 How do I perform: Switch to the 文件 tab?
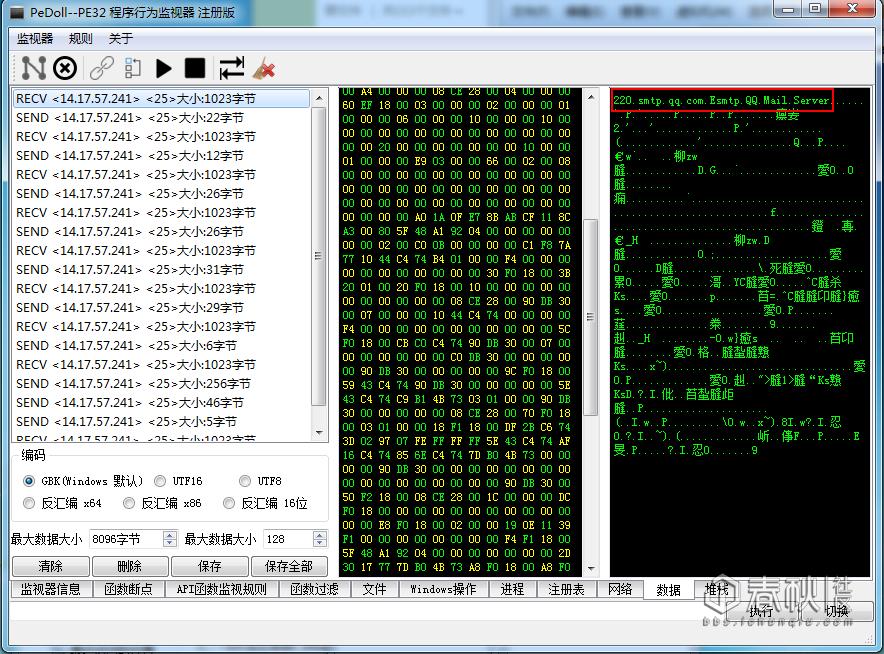374,589
